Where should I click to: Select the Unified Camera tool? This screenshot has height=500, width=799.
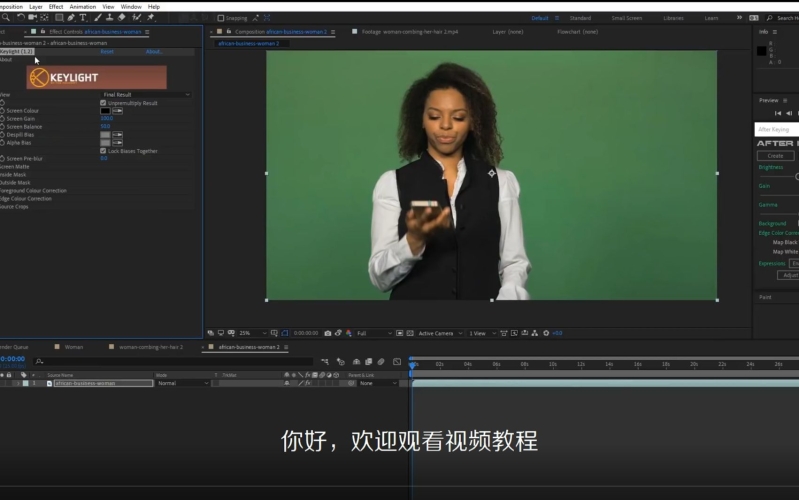click(x=33, y=17)
